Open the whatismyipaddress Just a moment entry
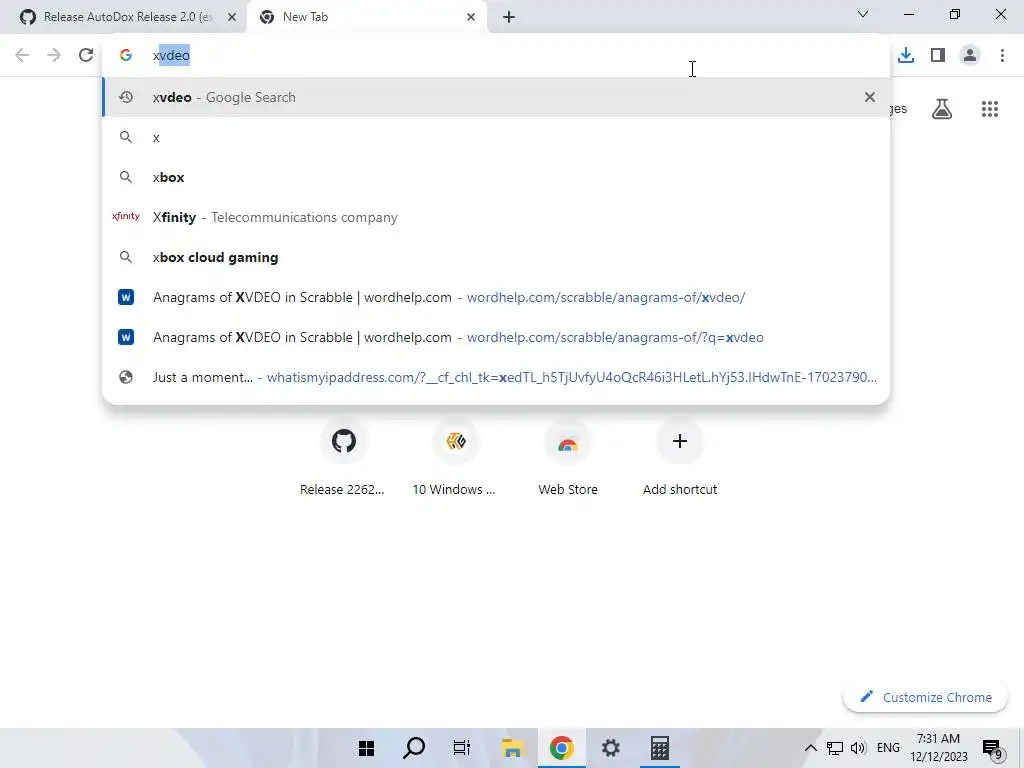The image size is (1024, 768). point(496,377)
